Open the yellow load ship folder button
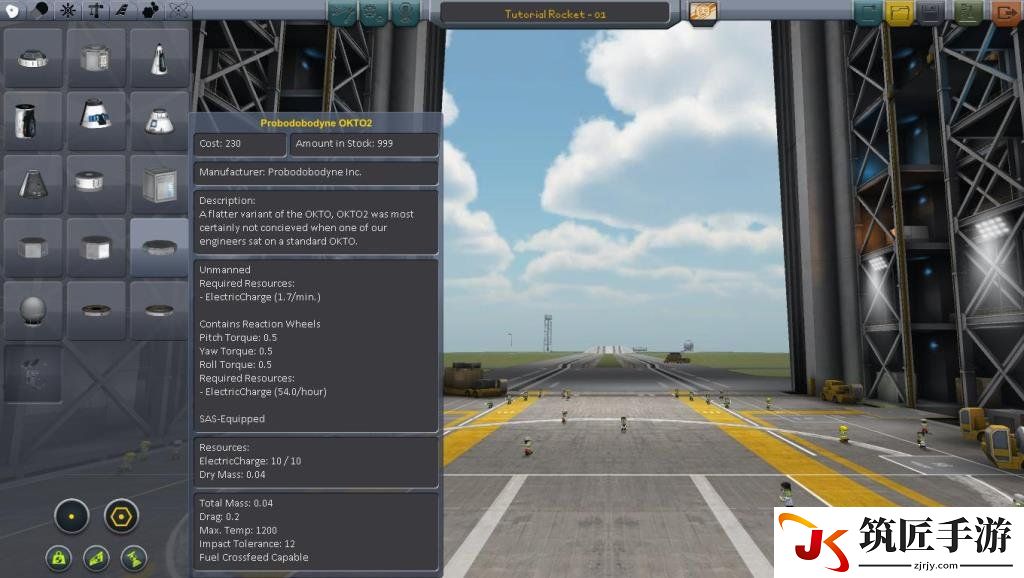 tap(899, 12)
